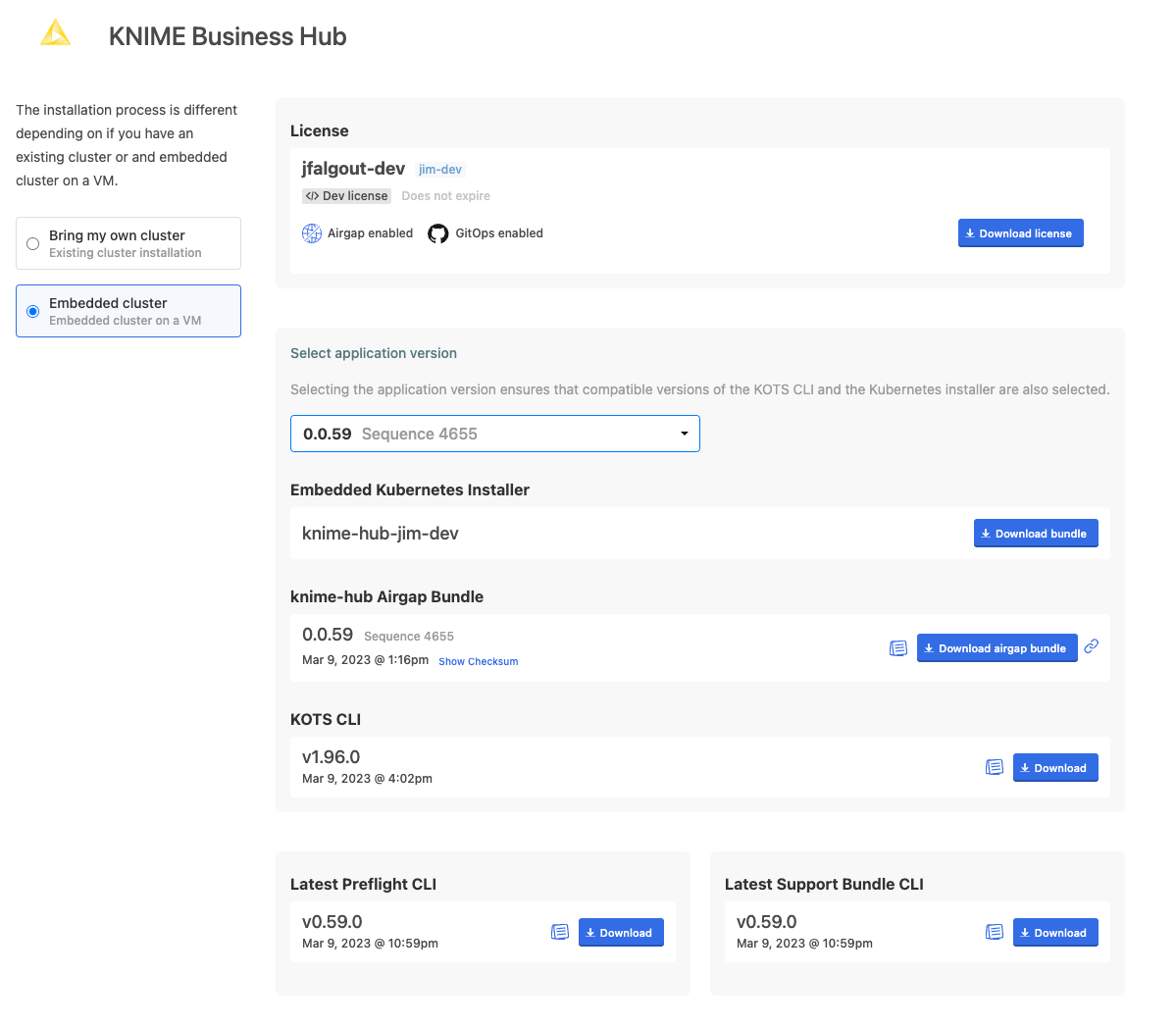Open release notes icon for Preflight CLI
This screenshot has height=1027, width=1176.
coord(559,932)
